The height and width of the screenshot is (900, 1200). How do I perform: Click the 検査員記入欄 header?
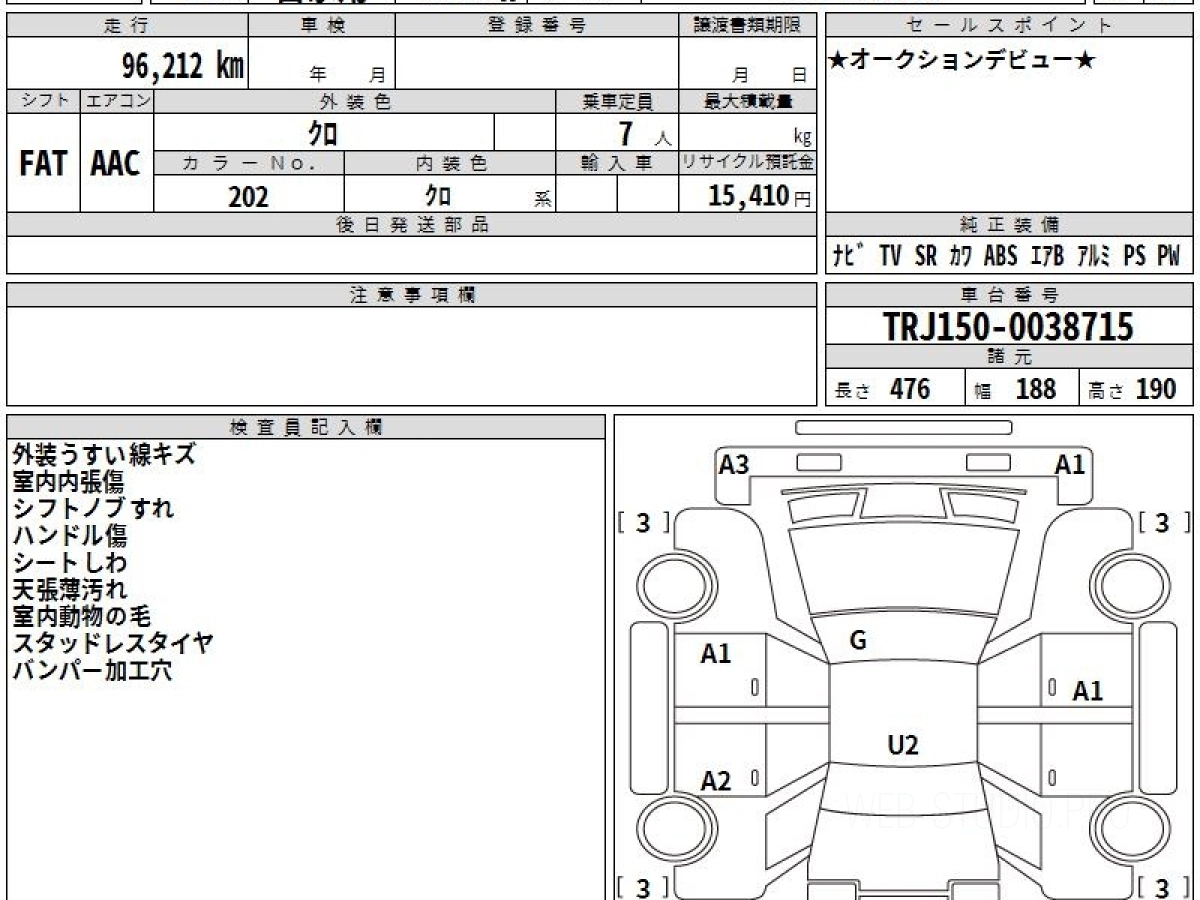click(306, 427)
